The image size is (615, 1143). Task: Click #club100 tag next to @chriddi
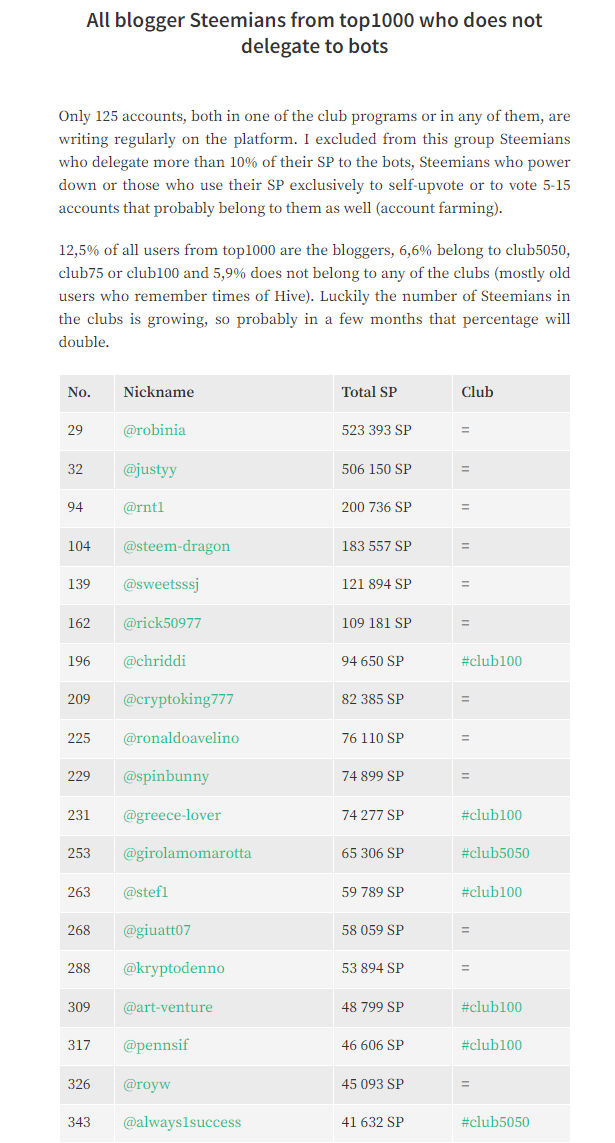pyautogui.click(x=491, y=661)
